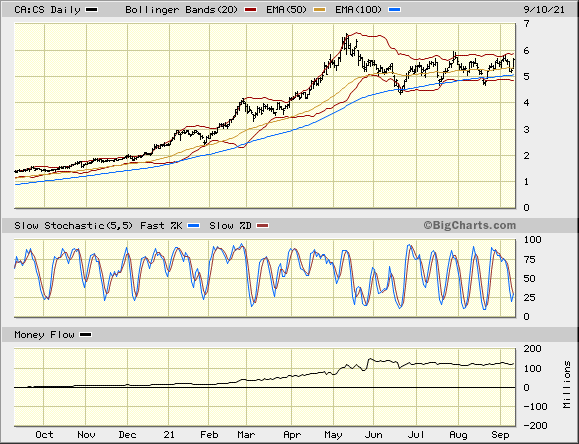Click the date '9/10/21'

[544, 10]
